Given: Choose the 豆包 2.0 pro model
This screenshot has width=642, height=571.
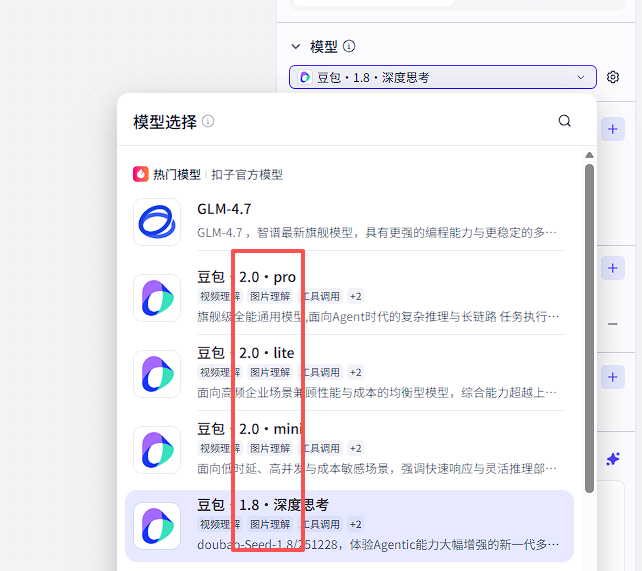Looking at the screenshot, I should pyautogui.click(x=246, y=277).
